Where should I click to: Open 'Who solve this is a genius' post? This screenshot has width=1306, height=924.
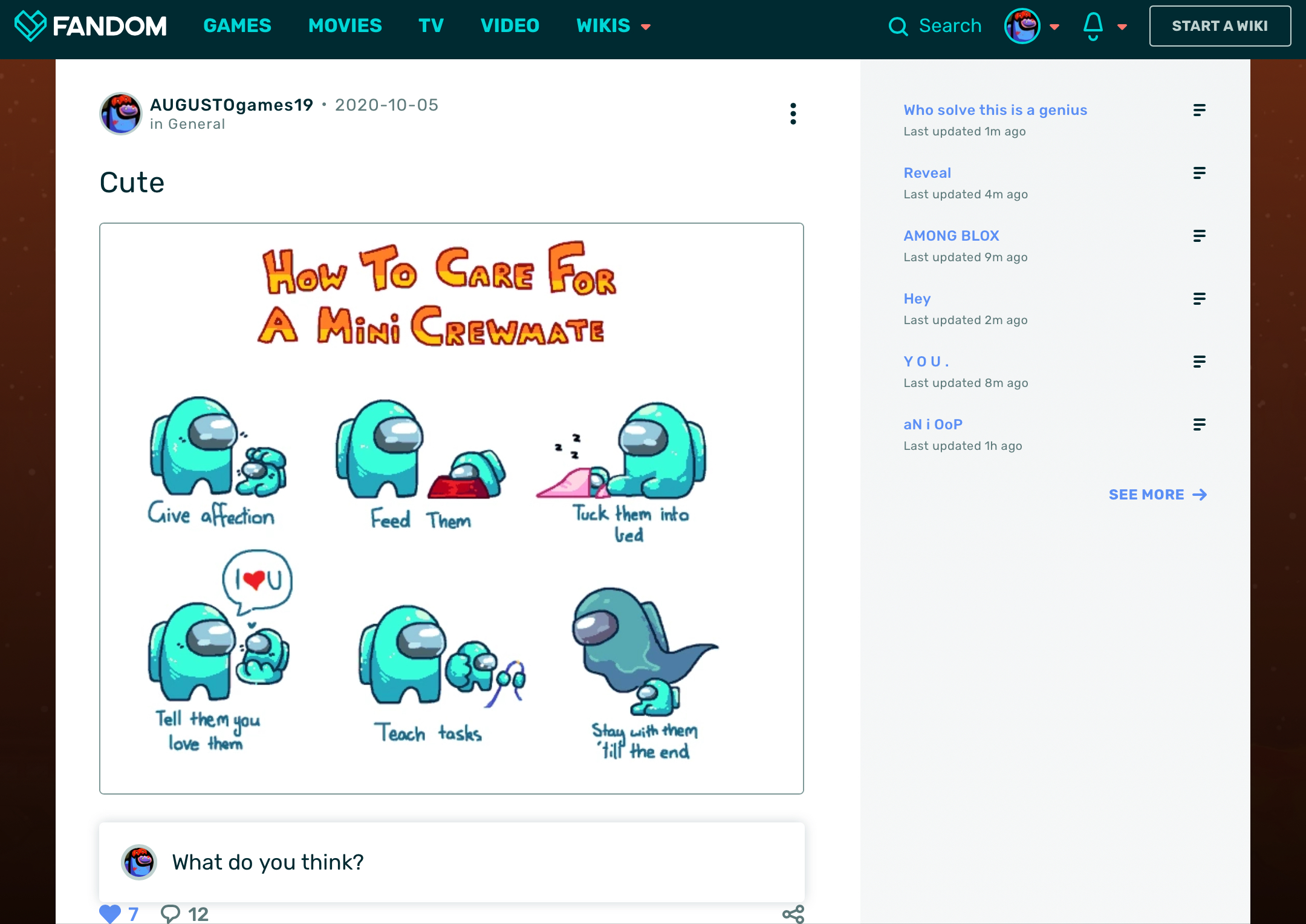point(995,110)
